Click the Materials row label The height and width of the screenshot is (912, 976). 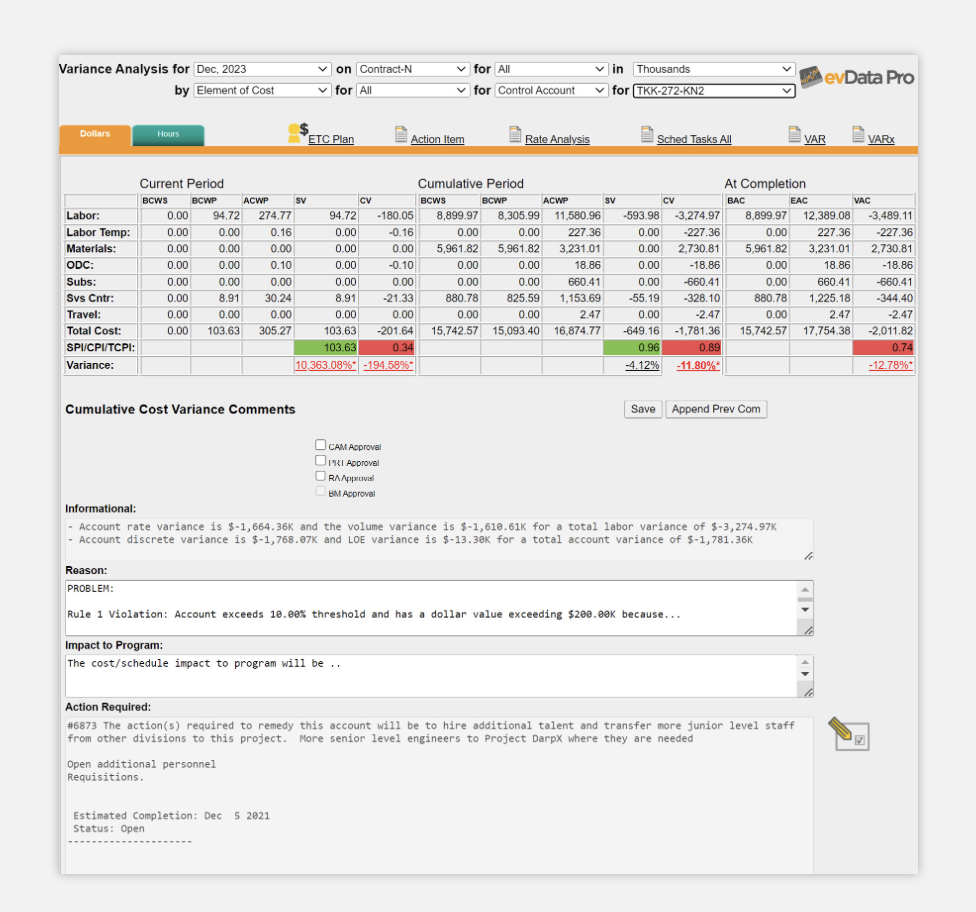(x=91, y=248)
